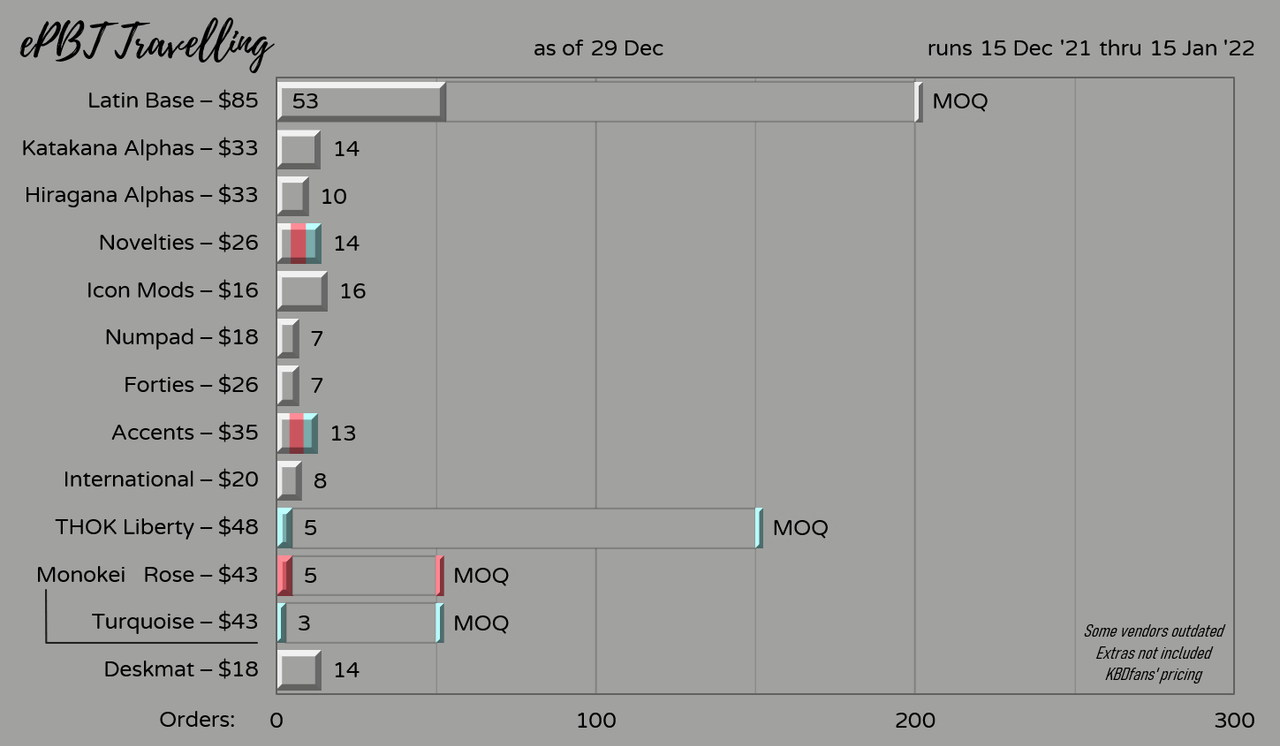Click the value '3' in Turquoise row
Viewport: 1280px width, 746px height.
(304, 623)
